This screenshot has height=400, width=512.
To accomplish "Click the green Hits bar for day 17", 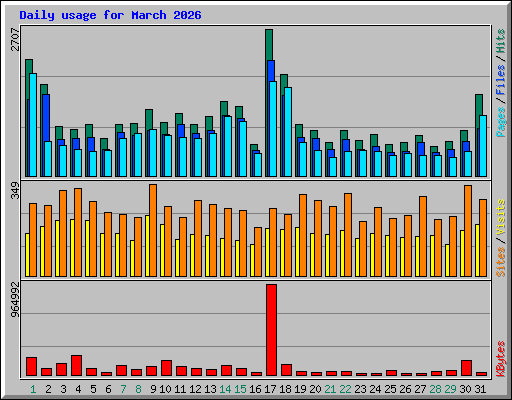I will (x=269, y=45).
